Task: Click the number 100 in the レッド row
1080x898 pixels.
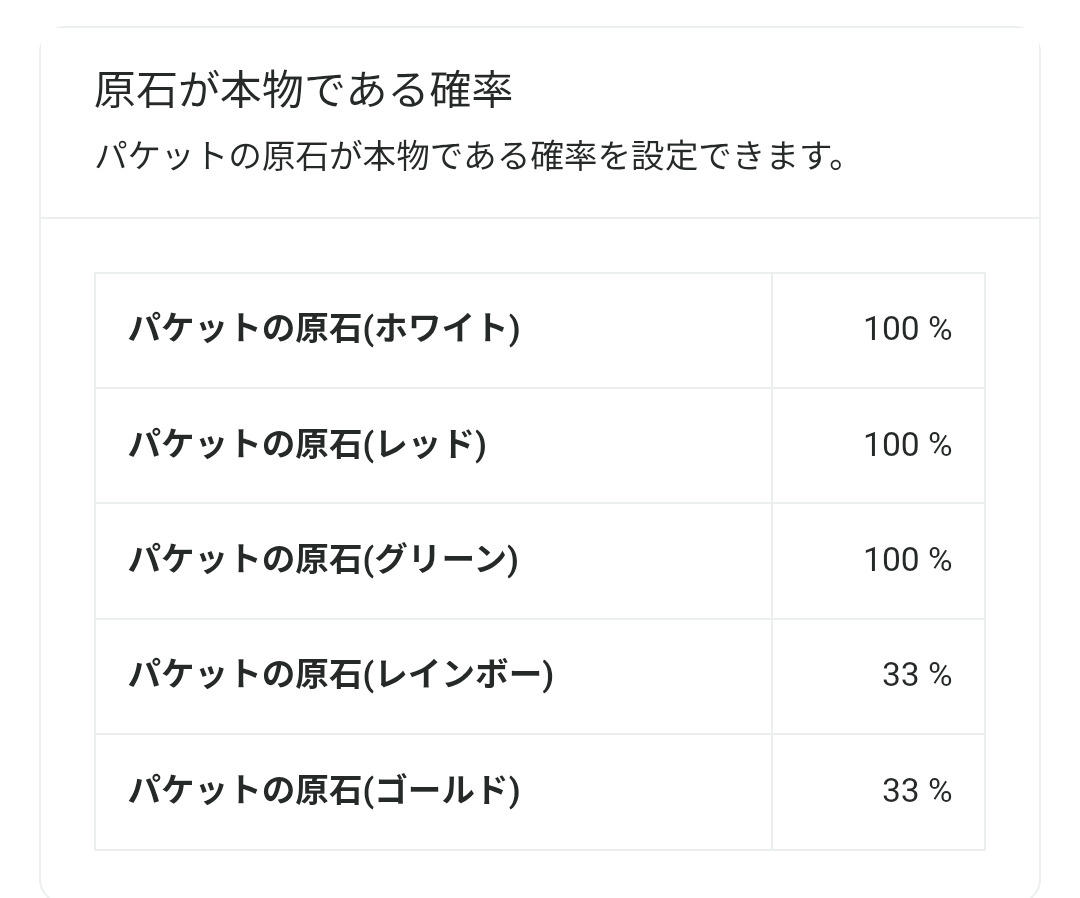Action: [x=891, y=444]
